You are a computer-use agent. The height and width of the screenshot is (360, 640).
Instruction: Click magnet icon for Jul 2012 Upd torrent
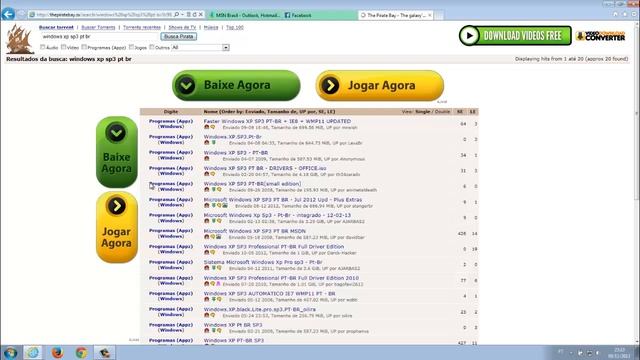click(x=207, y=206)
